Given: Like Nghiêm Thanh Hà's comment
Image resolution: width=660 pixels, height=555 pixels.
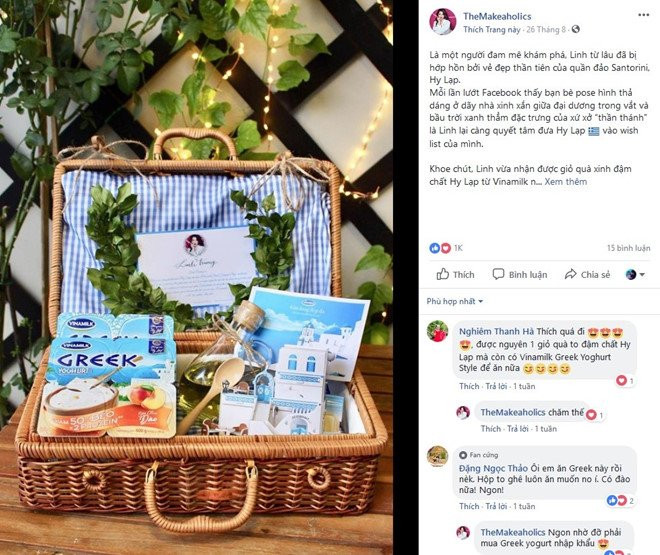Looking at the screenshot, I should click(x=469, y=386).
